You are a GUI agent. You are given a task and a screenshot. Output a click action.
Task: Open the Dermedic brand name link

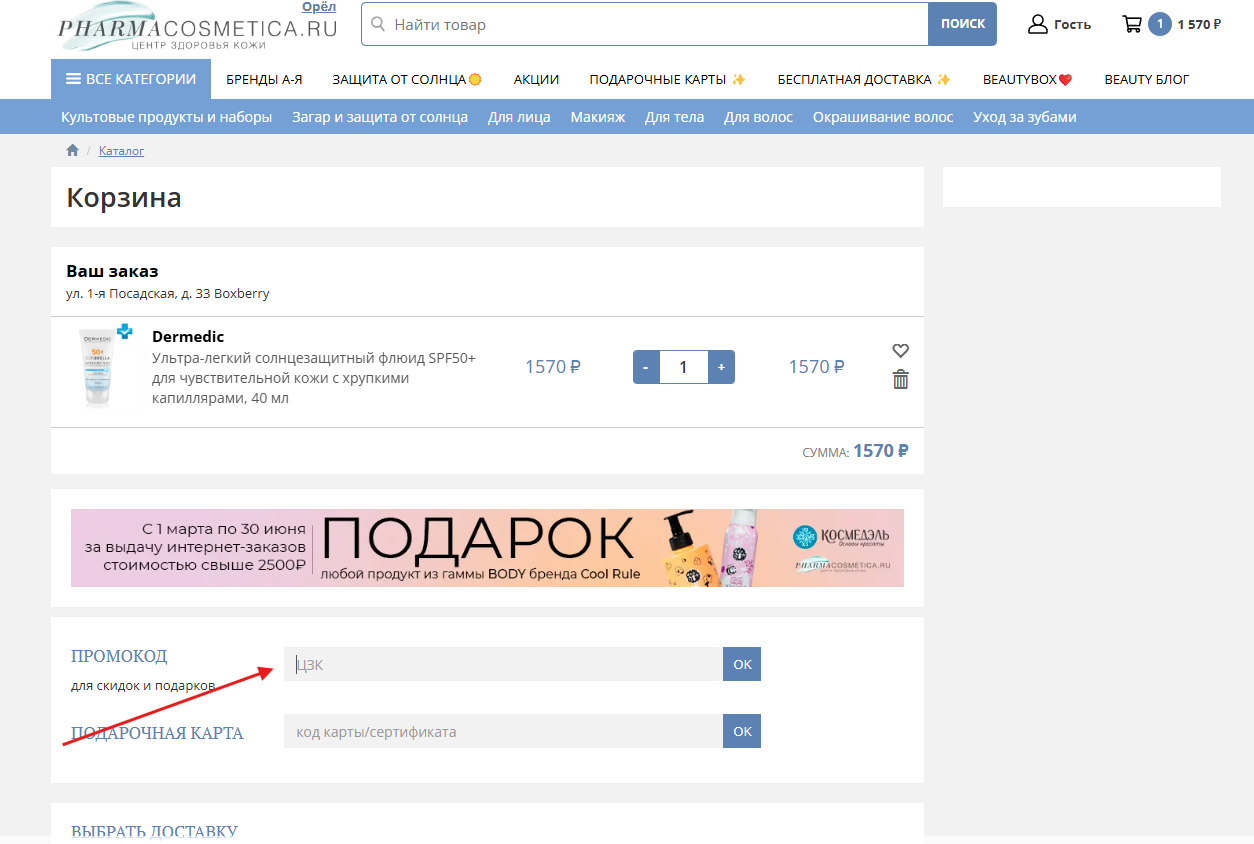click(188, 337)
